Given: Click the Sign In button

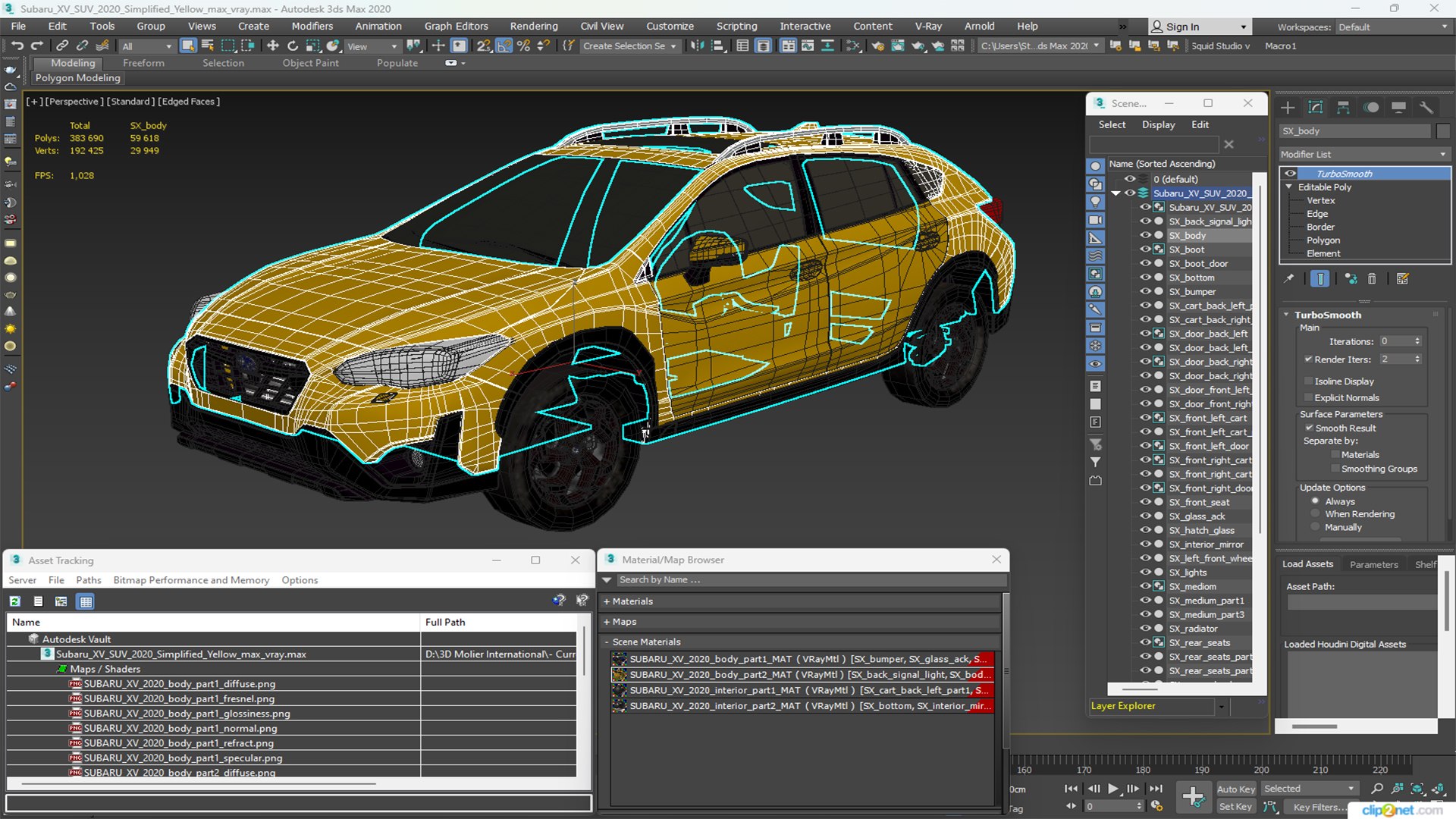Looking at the screenshot, I should [1198, 27].
